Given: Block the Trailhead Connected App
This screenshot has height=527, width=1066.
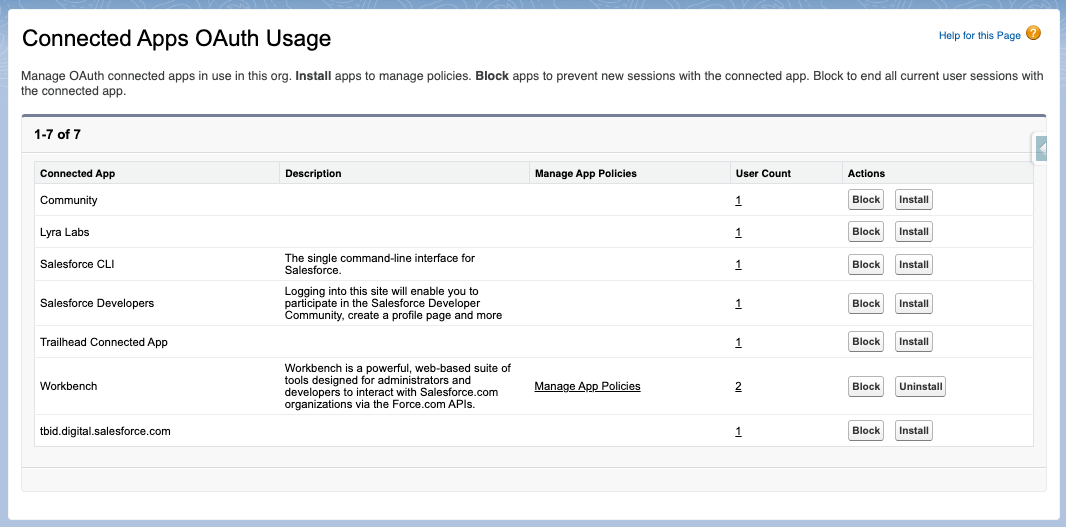Looking at the screenshot, I should (866, 341).
